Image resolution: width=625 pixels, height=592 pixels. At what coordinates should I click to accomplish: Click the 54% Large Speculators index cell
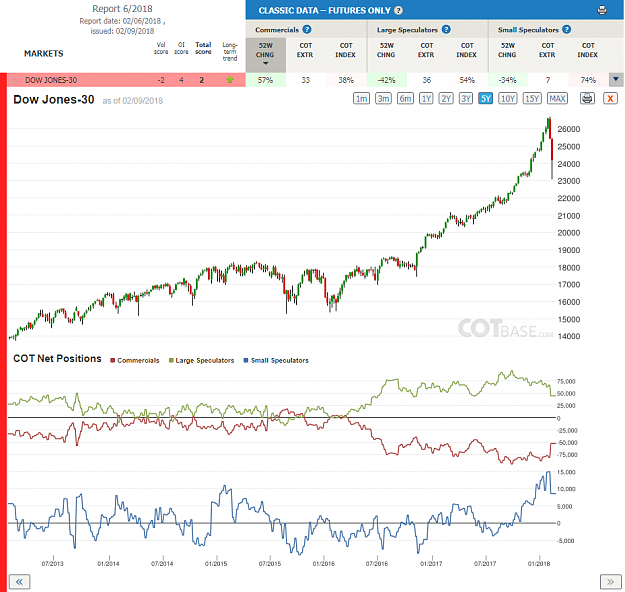(467, 80)
